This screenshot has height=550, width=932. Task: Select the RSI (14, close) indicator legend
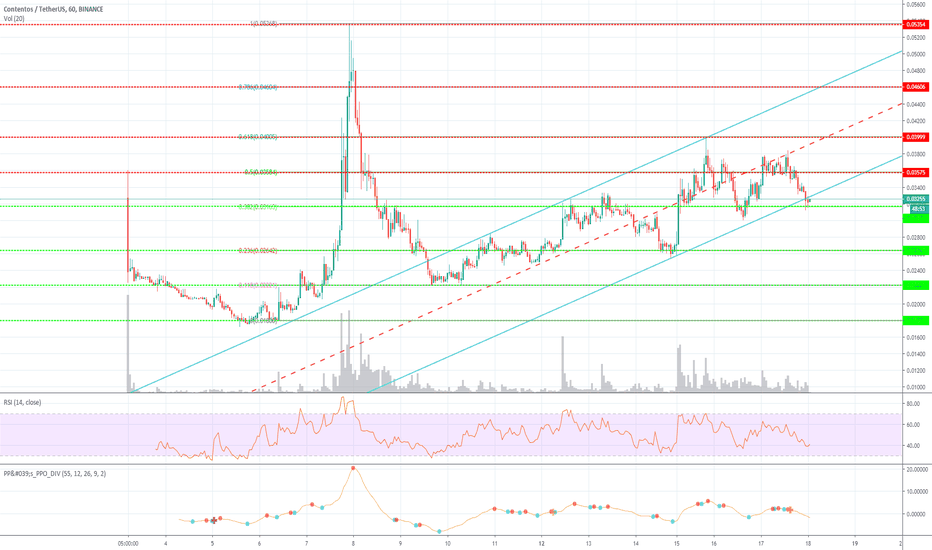[x=23, y=403]
